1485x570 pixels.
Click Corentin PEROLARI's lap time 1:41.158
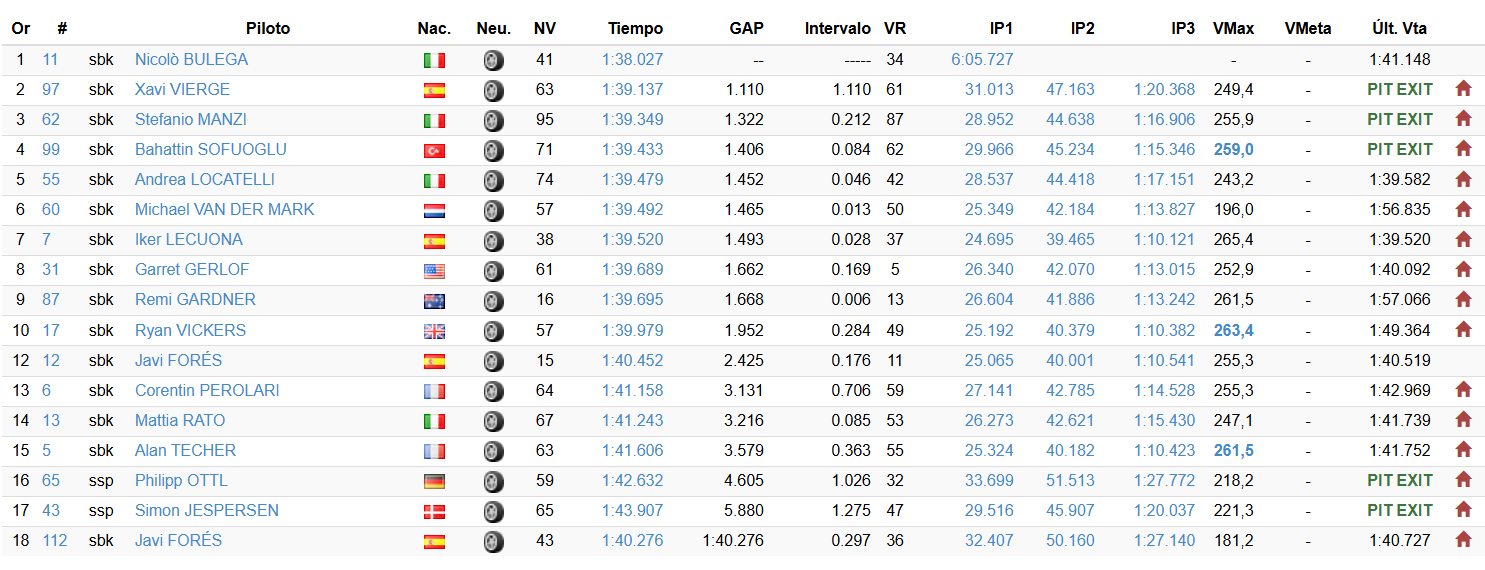point(632,391)
